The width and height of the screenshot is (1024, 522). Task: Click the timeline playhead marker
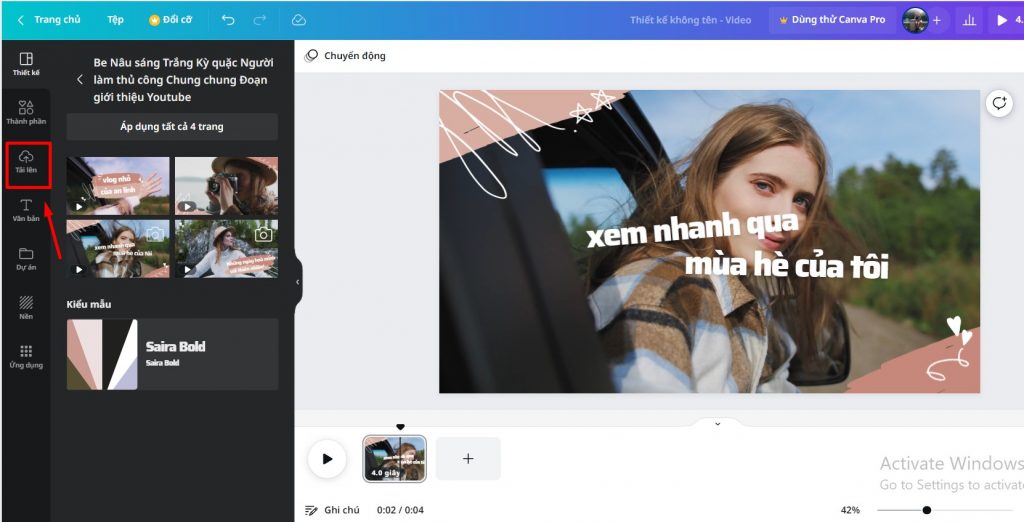click(x=400, y=427)
